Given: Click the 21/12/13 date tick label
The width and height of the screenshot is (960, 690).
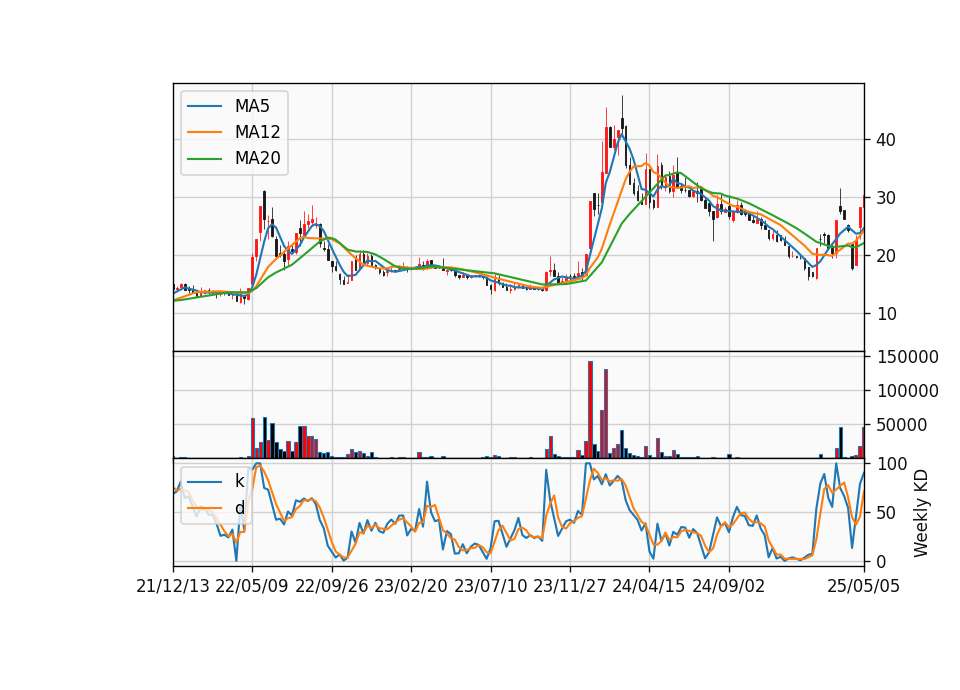Looking at the screenshot, I should (x=173, y=587).
